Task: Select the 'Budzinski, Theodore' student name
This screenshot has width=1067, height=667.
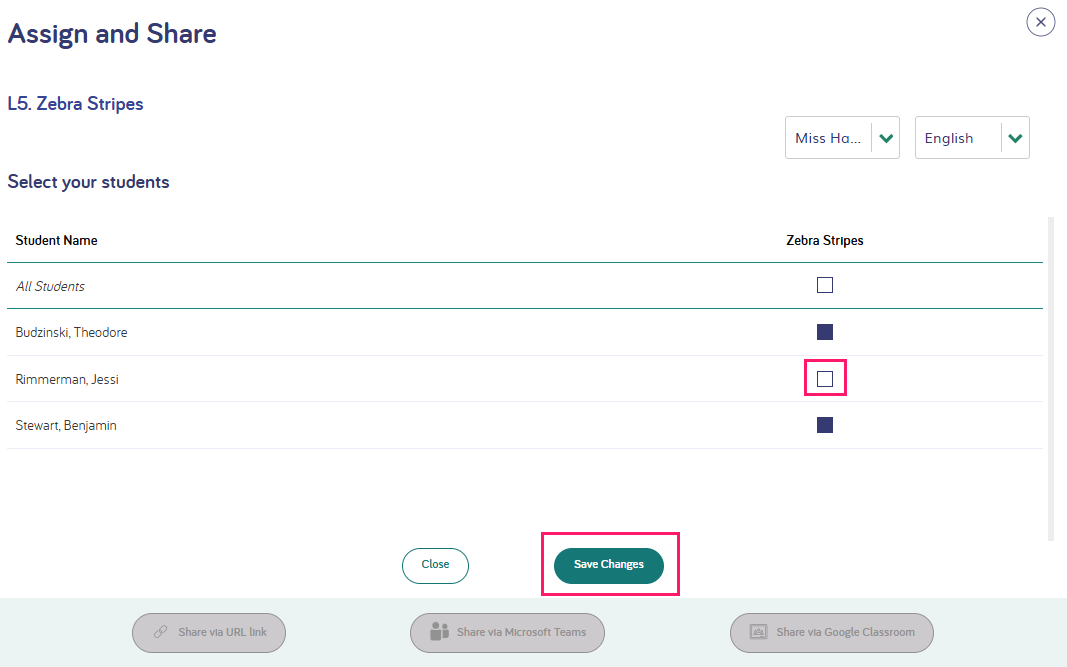Action: point(71,332)
